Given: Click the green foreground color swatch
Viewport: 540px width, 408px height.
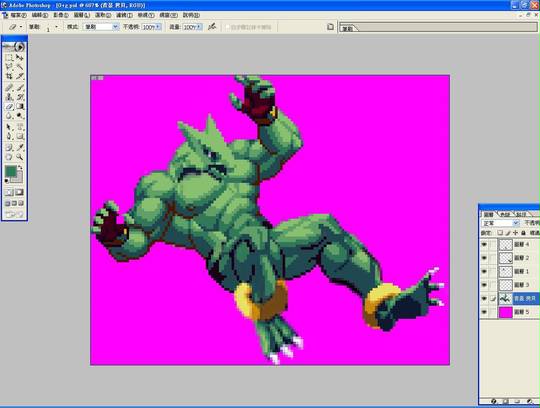Looking at the screenshot, I should pyautogui.click(x=10, y=171).
